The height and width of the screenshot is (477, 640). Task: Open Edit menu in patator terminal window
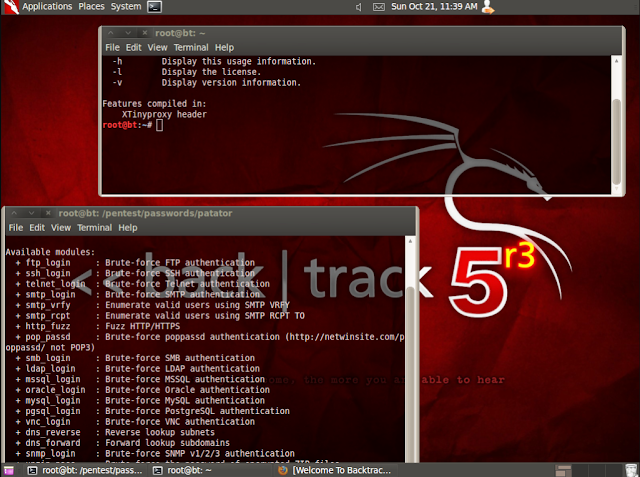click(x=37, y=228)
